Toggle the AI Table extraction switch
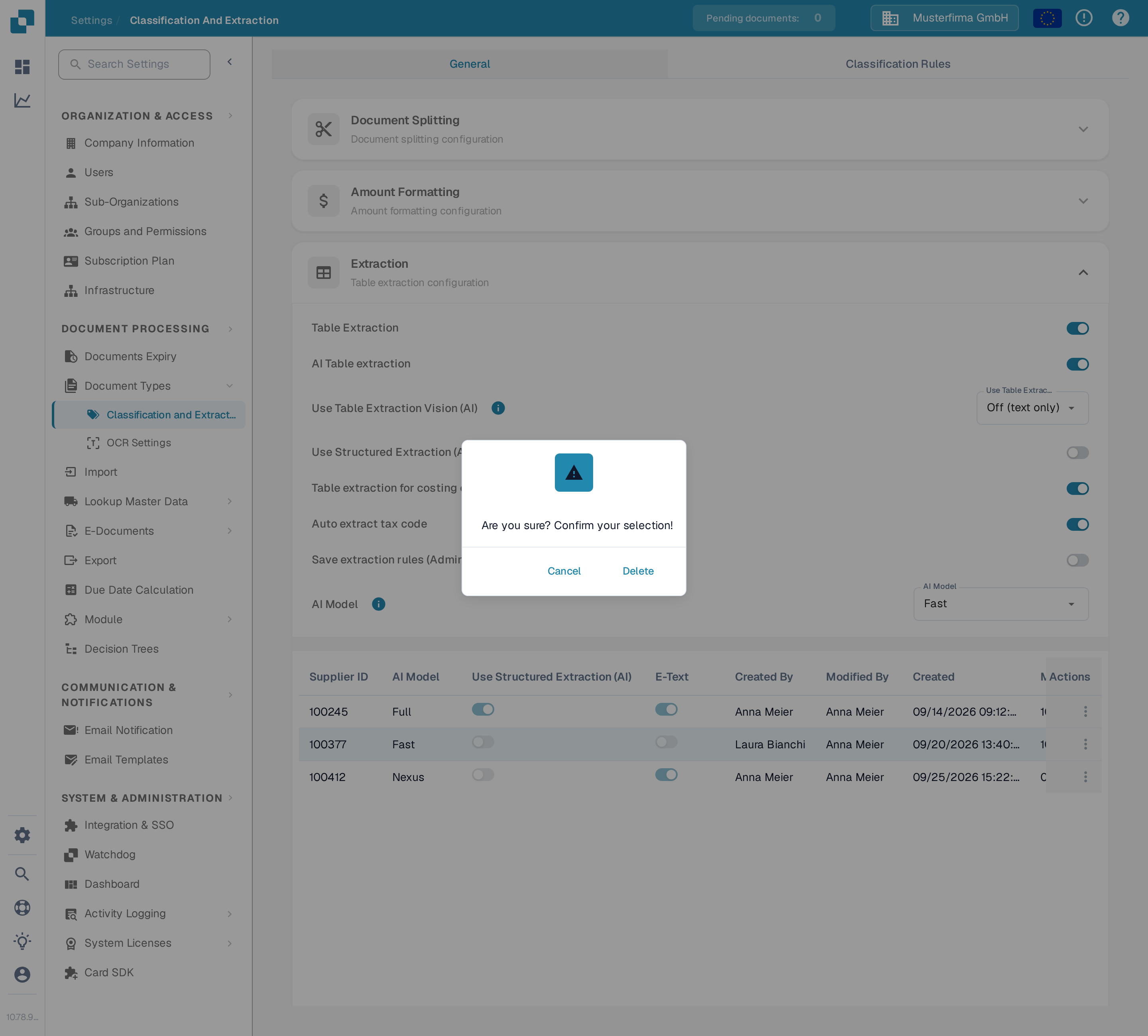This screenshot has width=1148, height=1036. click(1077, 364)
